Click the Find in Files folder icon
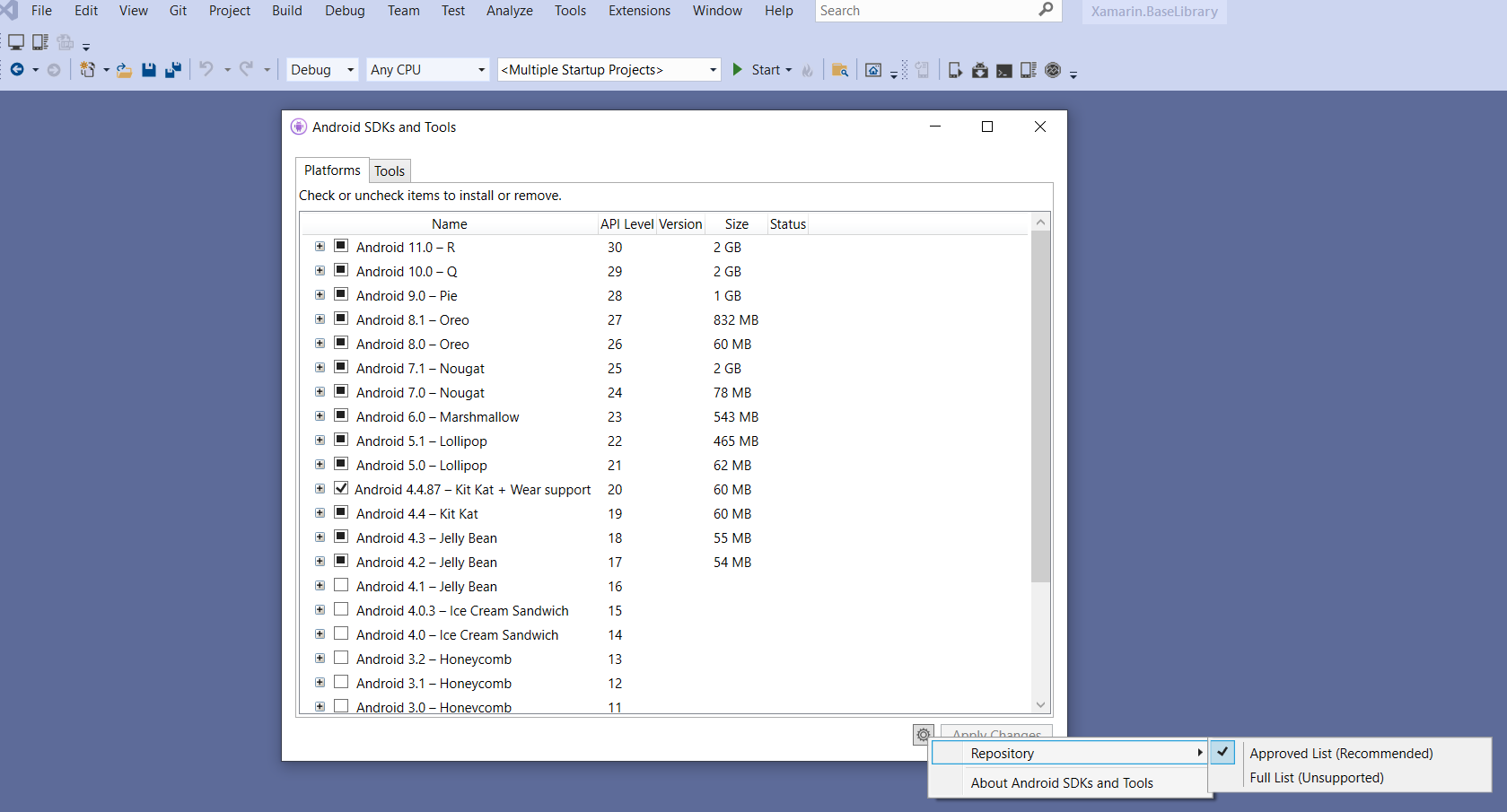This screenshot has width=1507, height=812. pyautogui.click(x=840, y=70)
